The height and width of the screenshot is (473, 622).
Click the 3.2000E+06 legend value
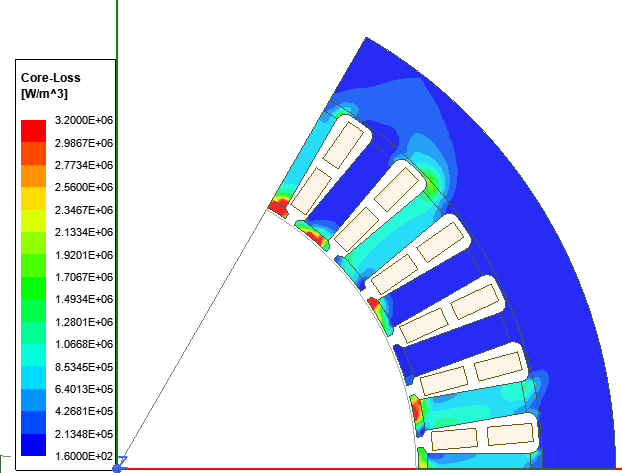pos(84,120)
